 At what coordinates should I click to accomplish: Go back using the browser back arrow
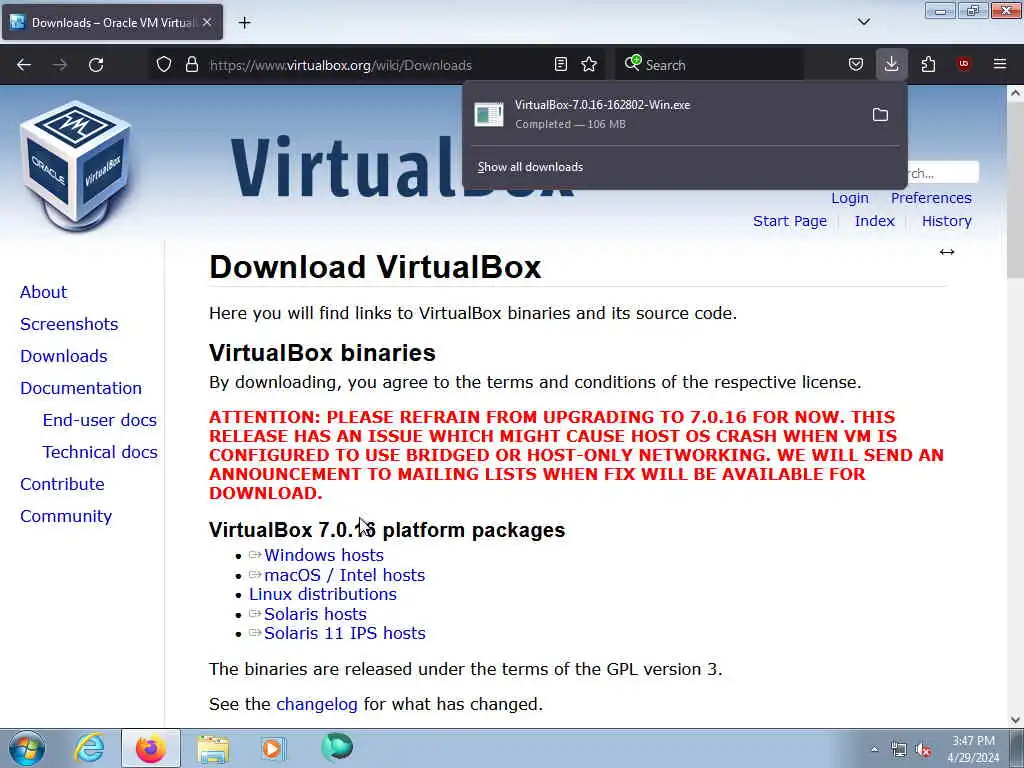pyautogui.click(x=24, y=65)
